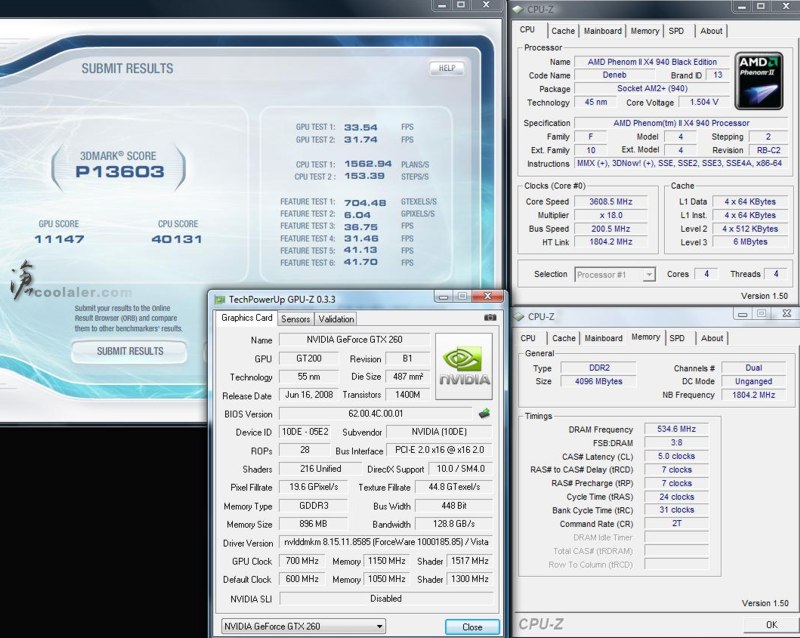
Task: Click the Pixel Fillrate value "19.6 GPixel/s"
Action: (x=313, y=487)
